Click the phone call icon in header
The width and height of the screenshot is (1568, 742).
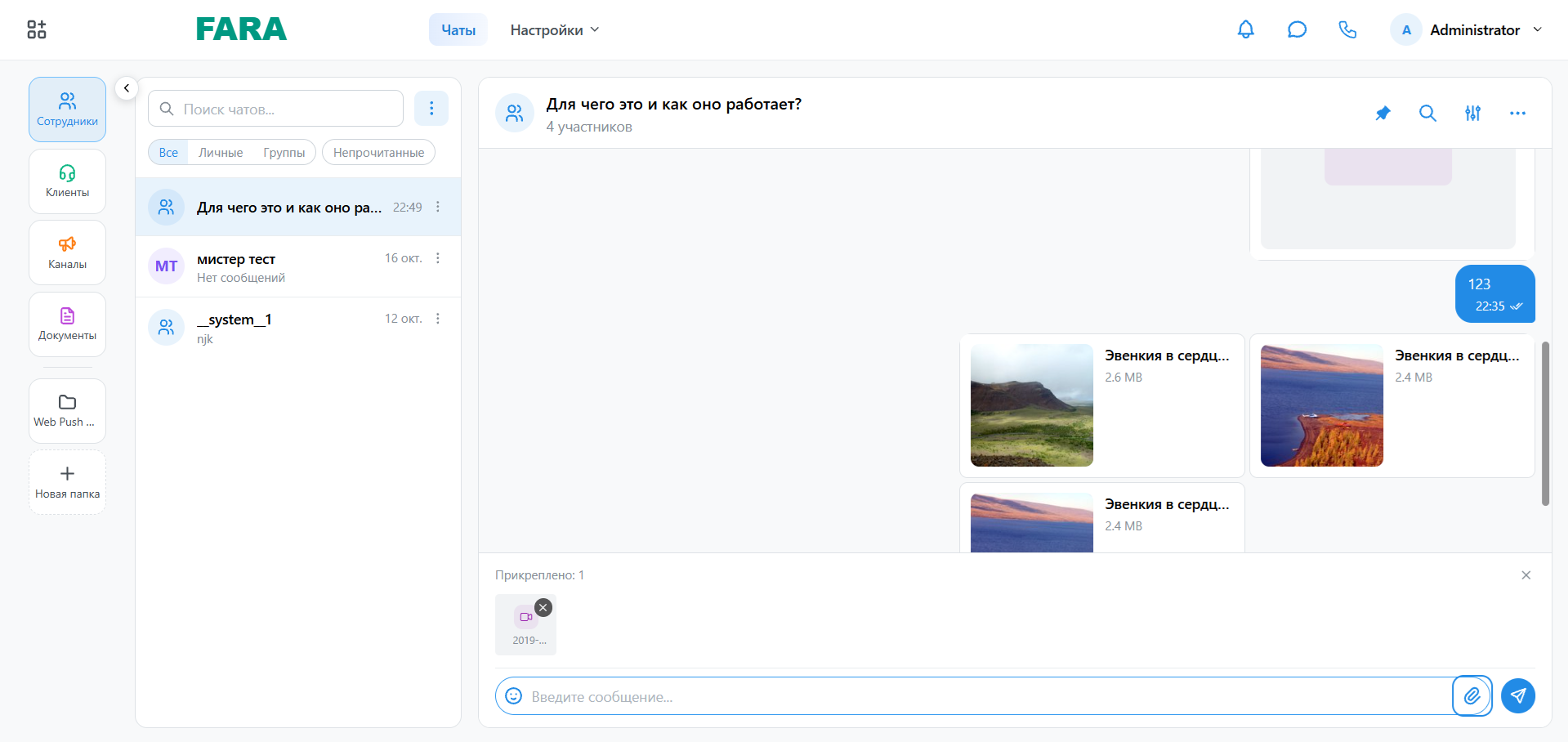[1347, 29]
